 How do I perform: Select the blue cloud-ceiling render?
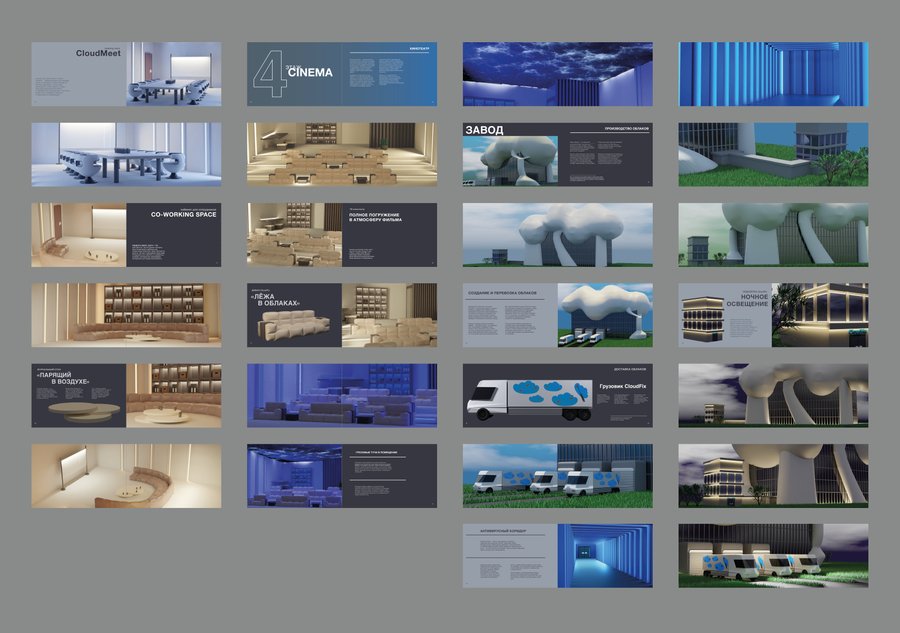click(558, 74)
